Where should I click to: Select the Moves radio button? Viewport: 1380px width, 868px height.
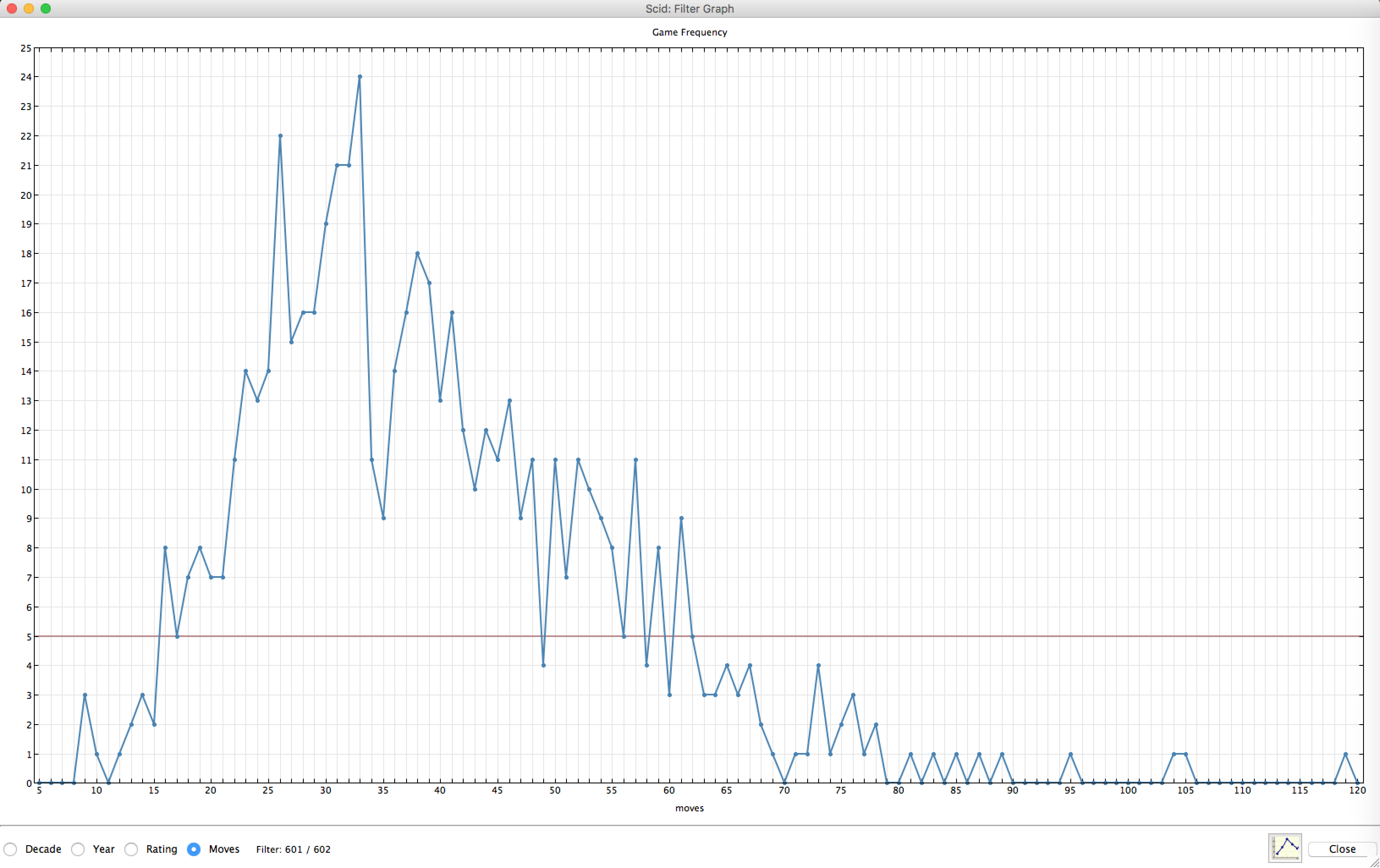(x=194, y=849)
